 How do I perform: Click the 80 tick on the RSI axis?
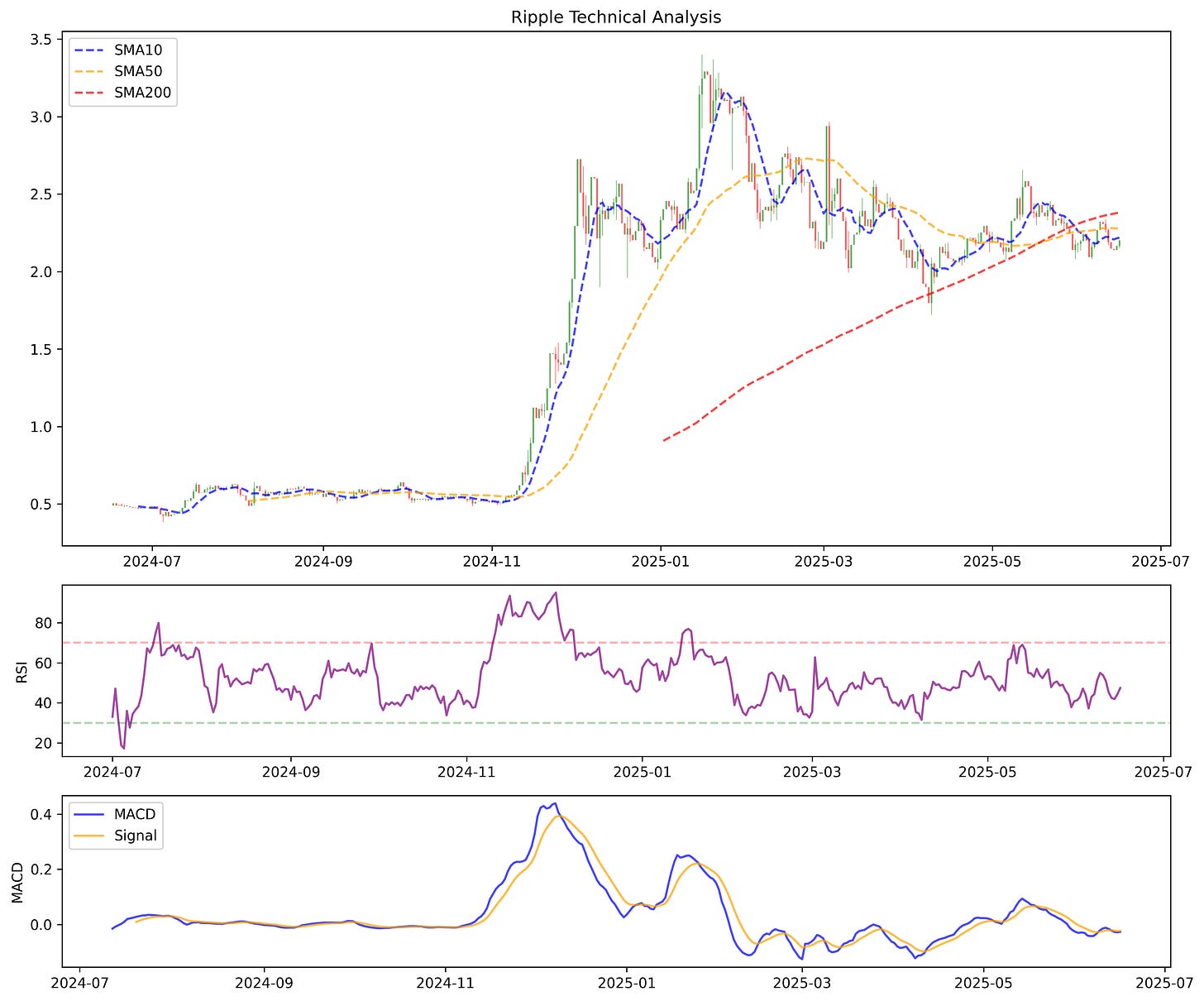click(x=44, y=623)
